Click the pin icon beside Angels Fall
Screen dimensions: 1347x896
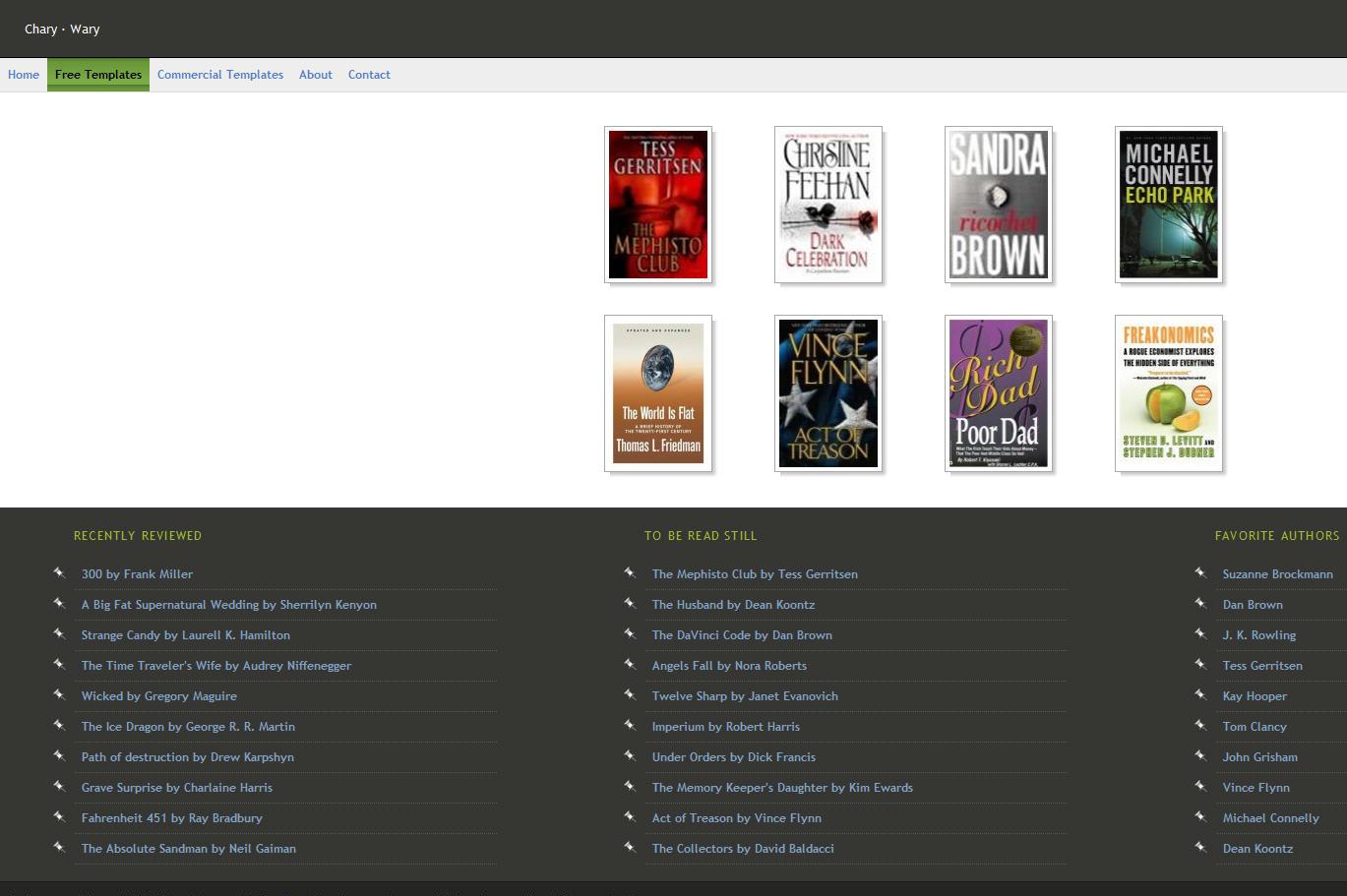pos(630,664)
